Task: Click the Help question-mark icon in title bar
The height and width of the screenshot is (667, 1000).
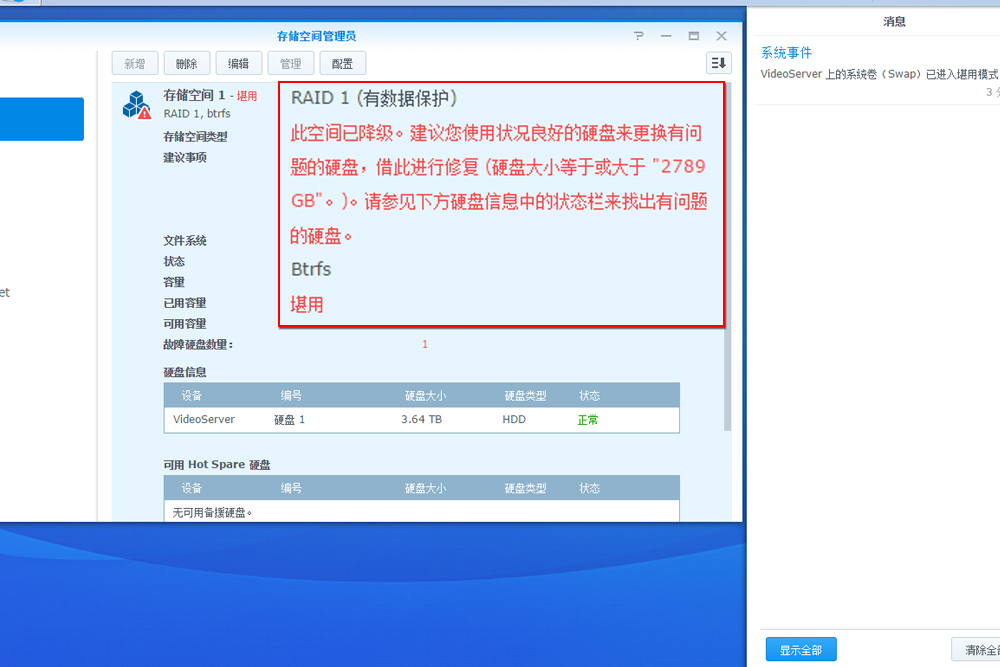Action: (x=638, y=35)
